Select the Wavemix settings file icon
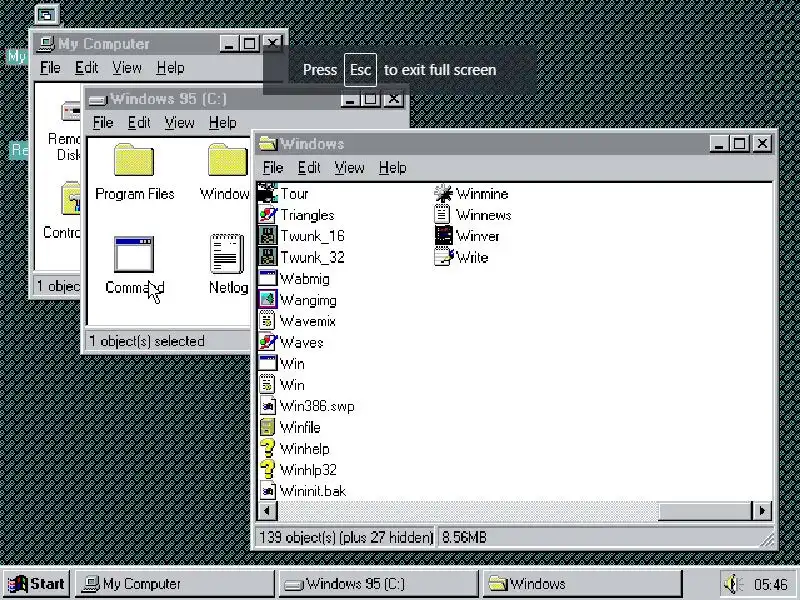 267,321
